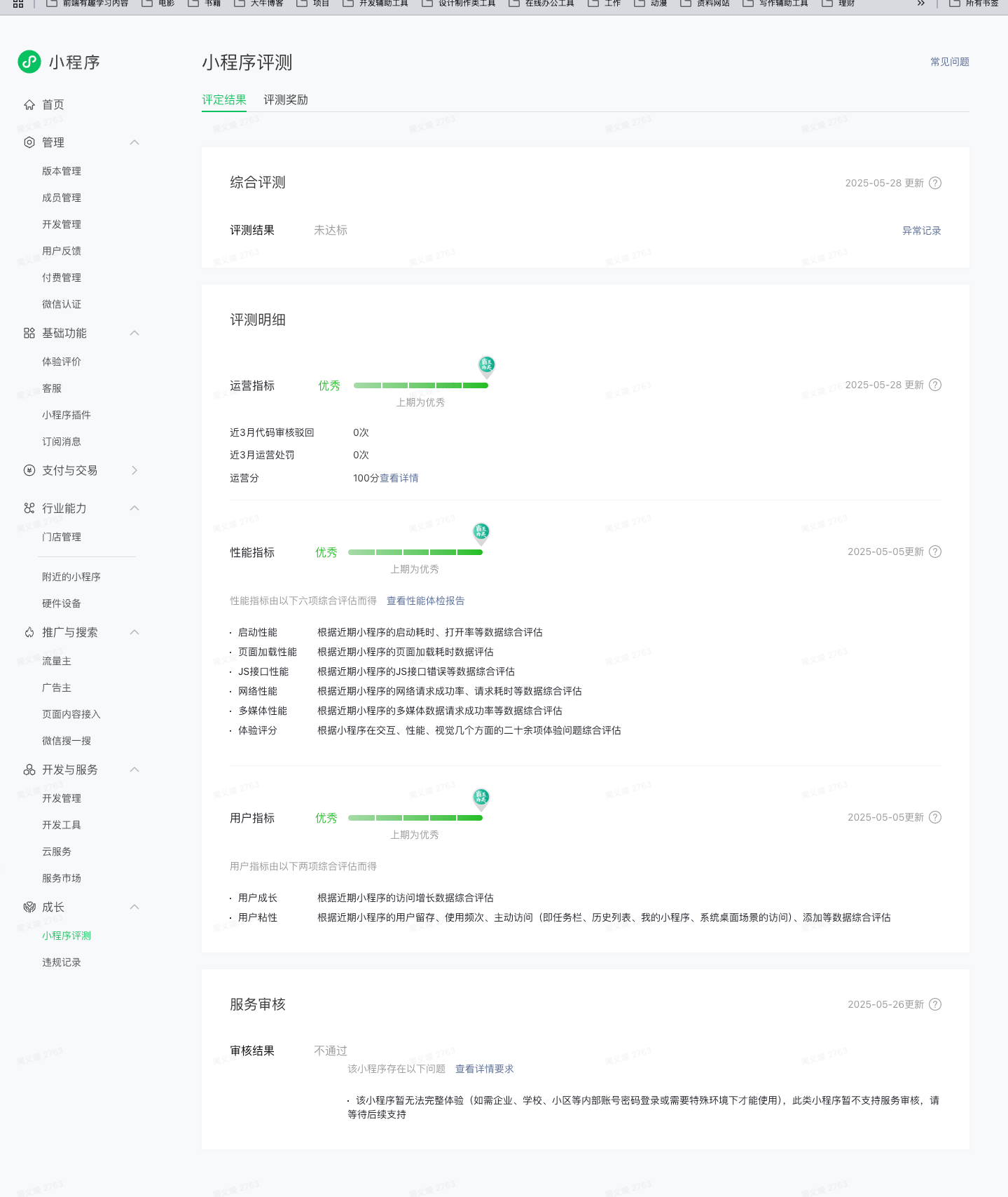Open the bookmarks overflow chevron
This screenshot has width=1008, height=1197.
click(x=921, y=4)
